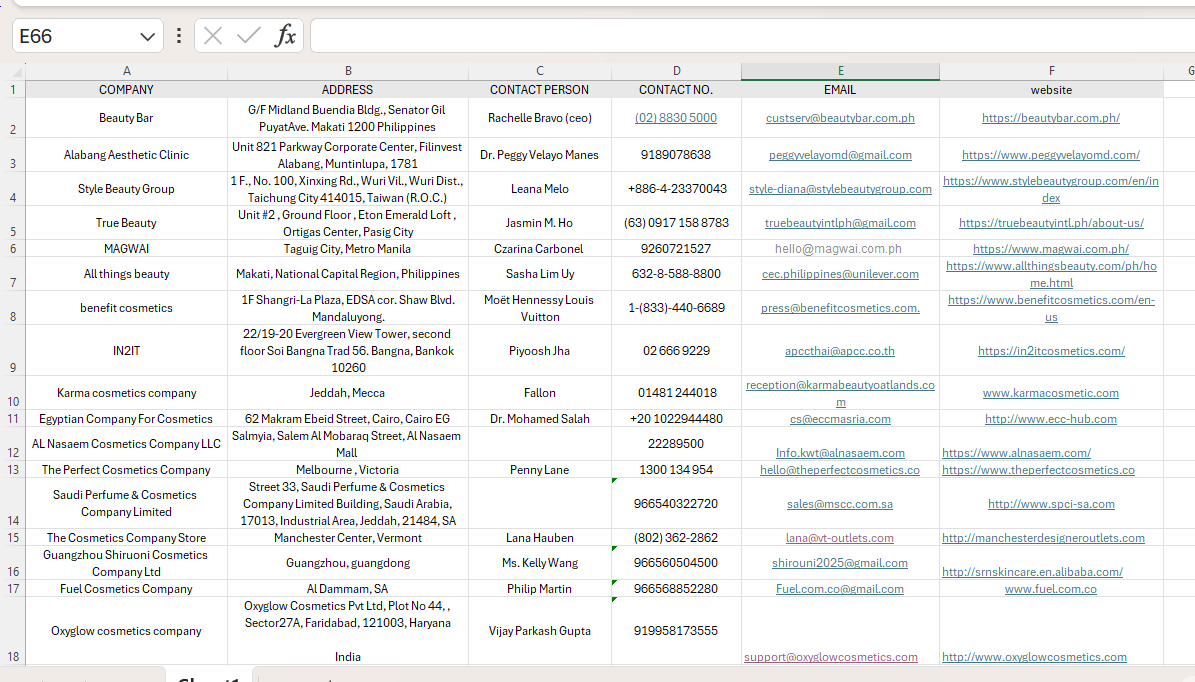Open the https://beautybar.com.ph/ link
Image resolution: width=1195 pixels, height=682 pixels.
[x=1051, y=118]
